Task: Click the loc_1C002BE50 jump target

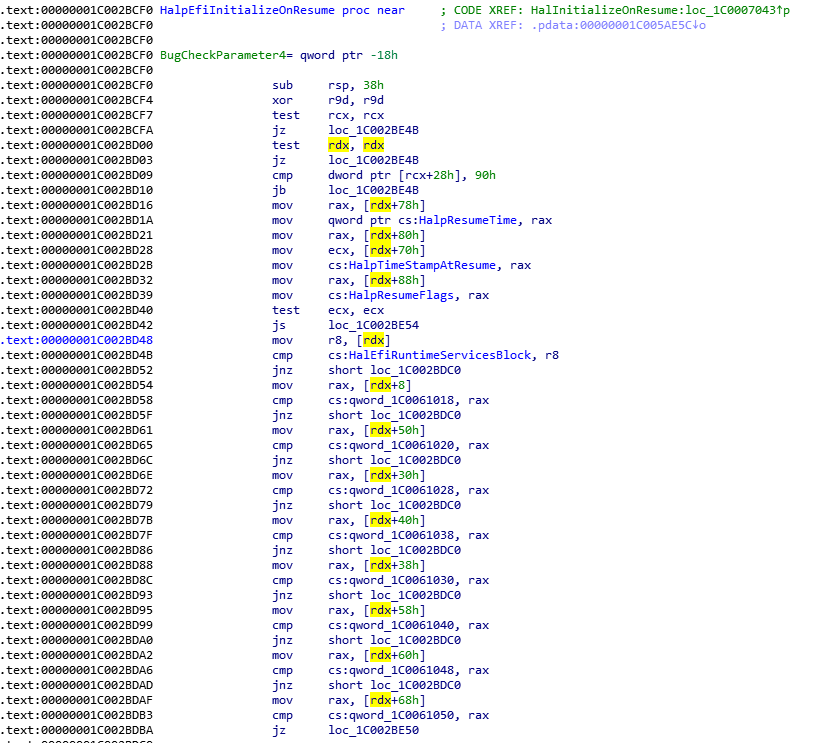Action: (373, 731)
